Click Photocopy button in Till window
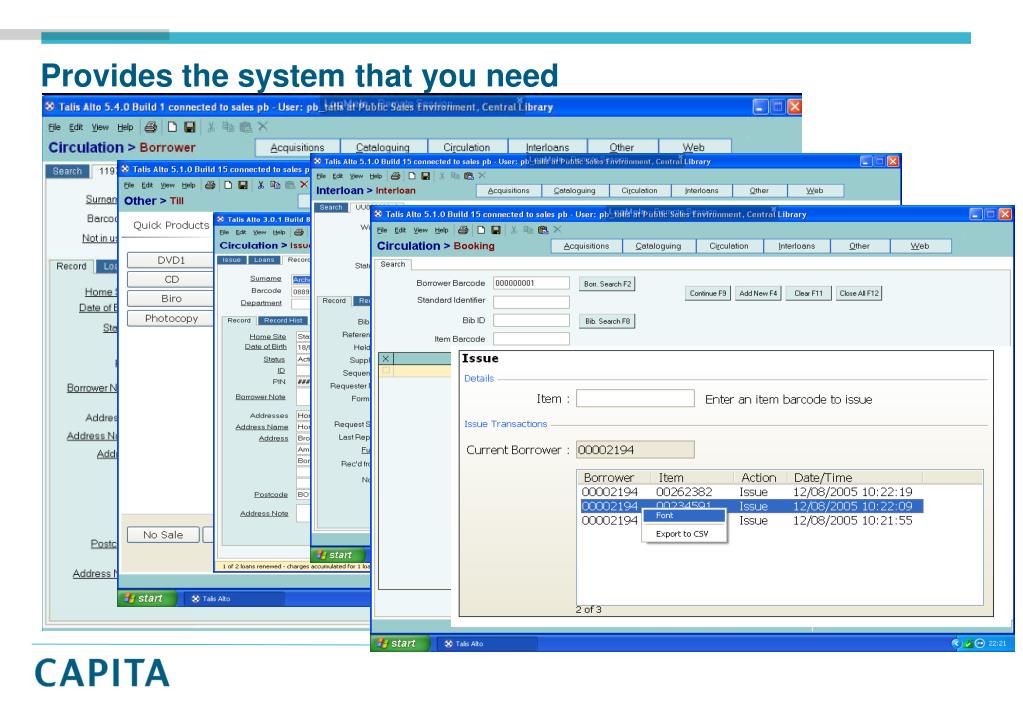The height and width of the screenshot is (708, 1023). 171,318
